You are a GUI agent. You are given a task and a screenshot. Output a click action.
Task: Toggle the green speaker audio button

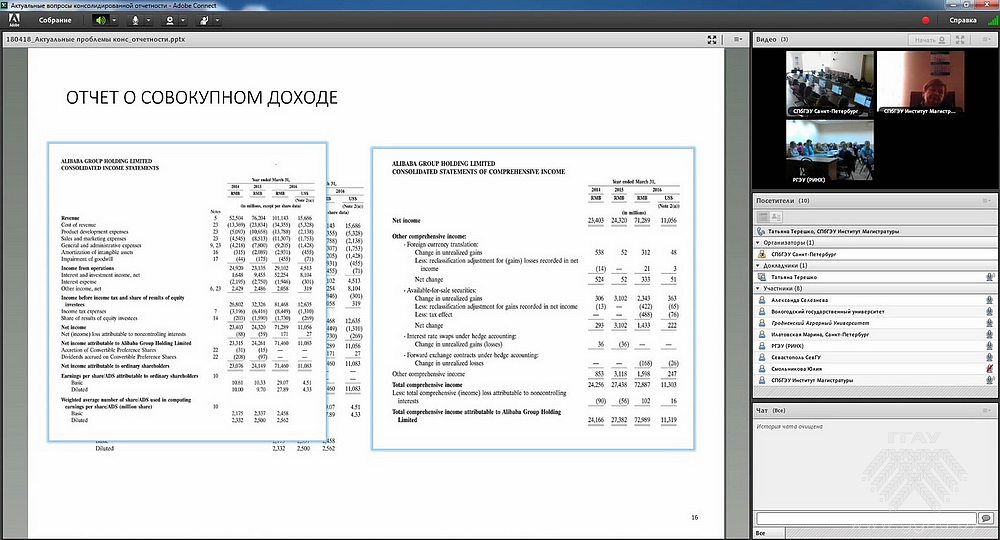tap(100, 20)
